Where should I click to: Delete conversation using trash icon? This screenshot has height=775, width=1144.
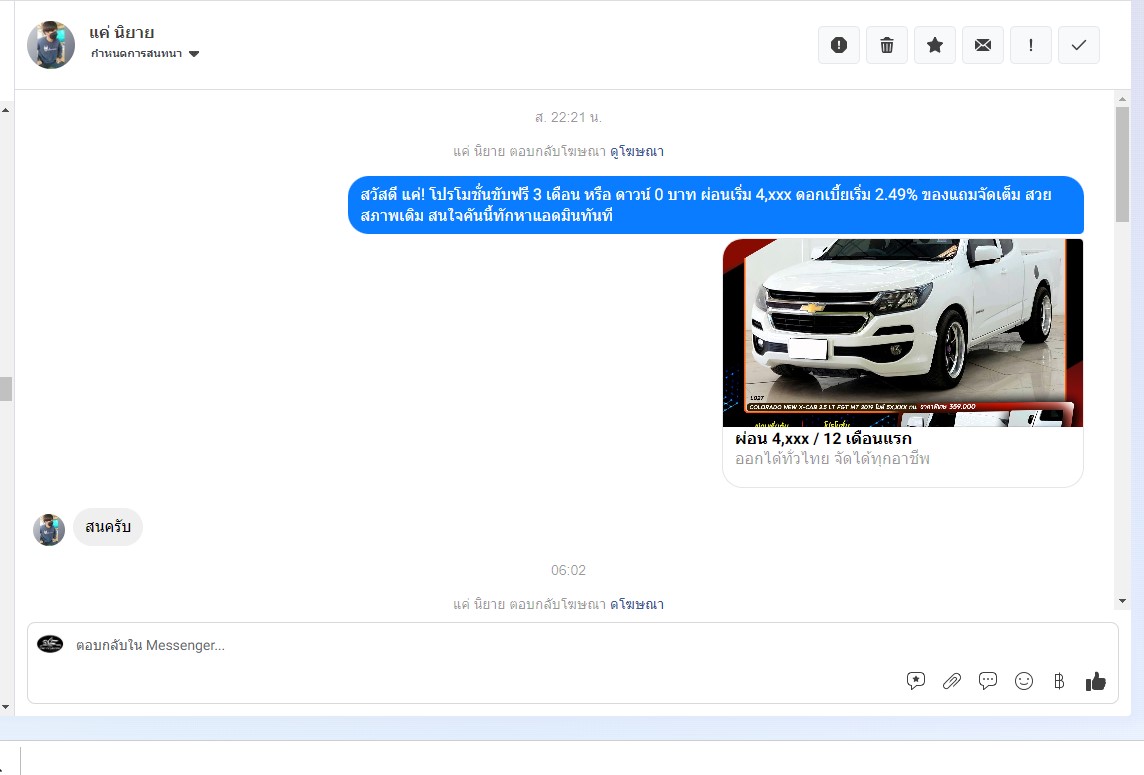pyautogui.click(x=886, y=45)
